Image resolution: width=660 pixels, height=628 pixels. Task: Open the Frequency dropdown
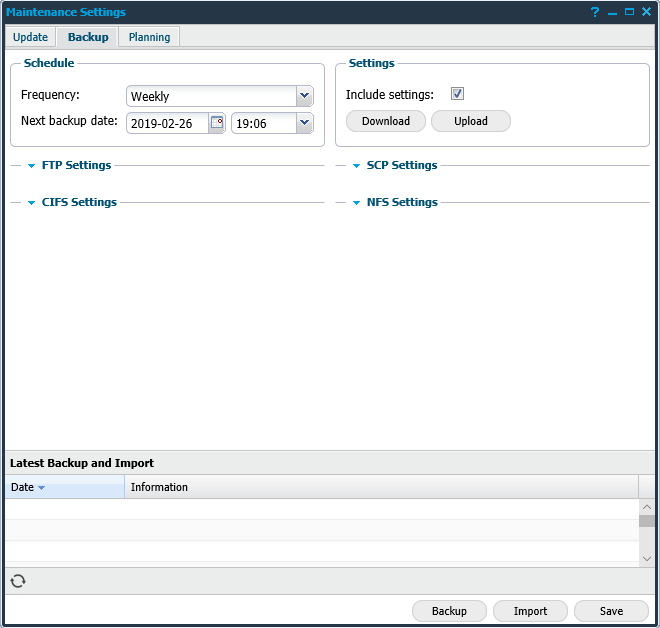tap(304, 96)
